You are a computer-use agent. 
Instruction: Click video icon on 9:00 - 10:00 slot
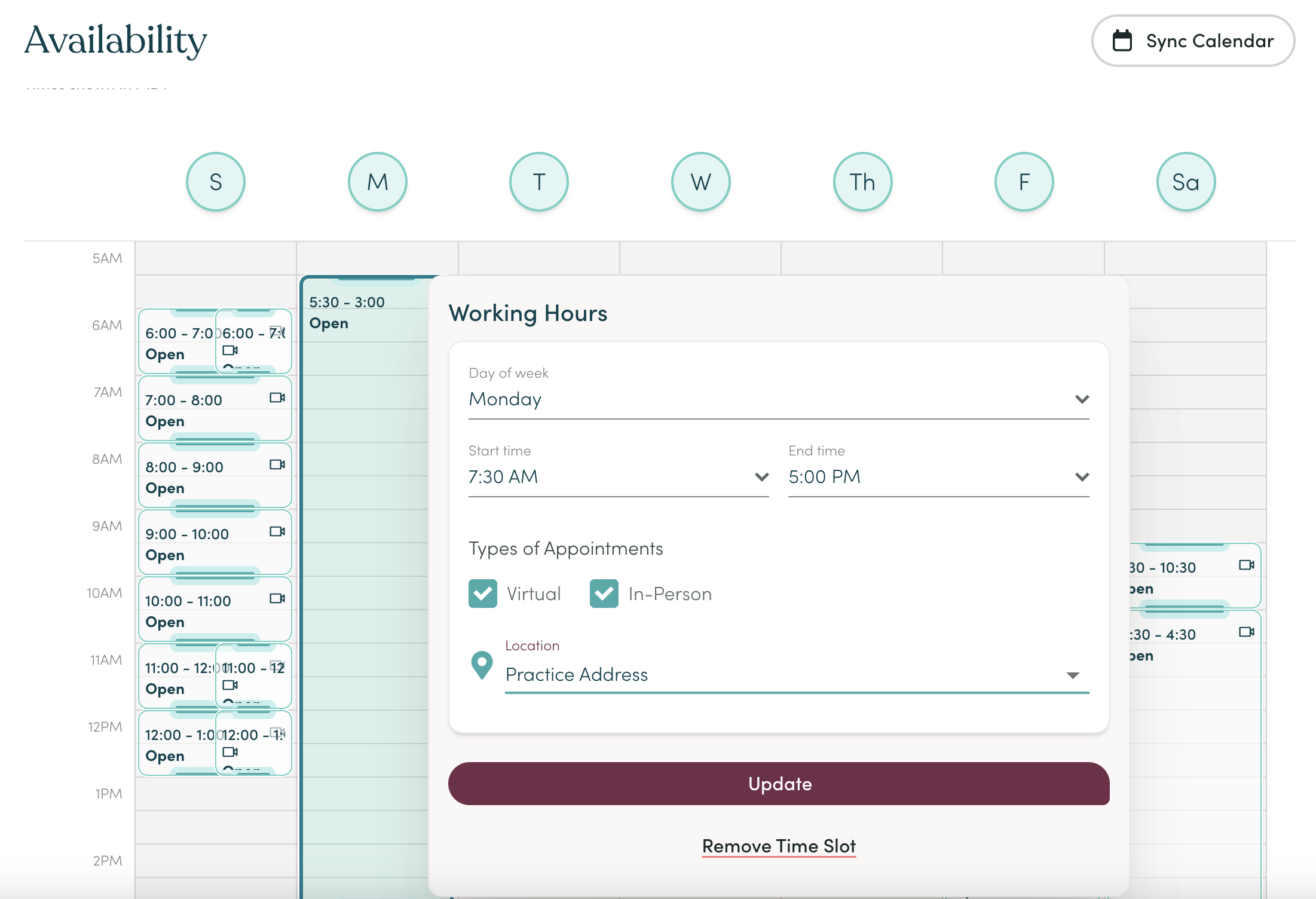(x=277, y=531)
